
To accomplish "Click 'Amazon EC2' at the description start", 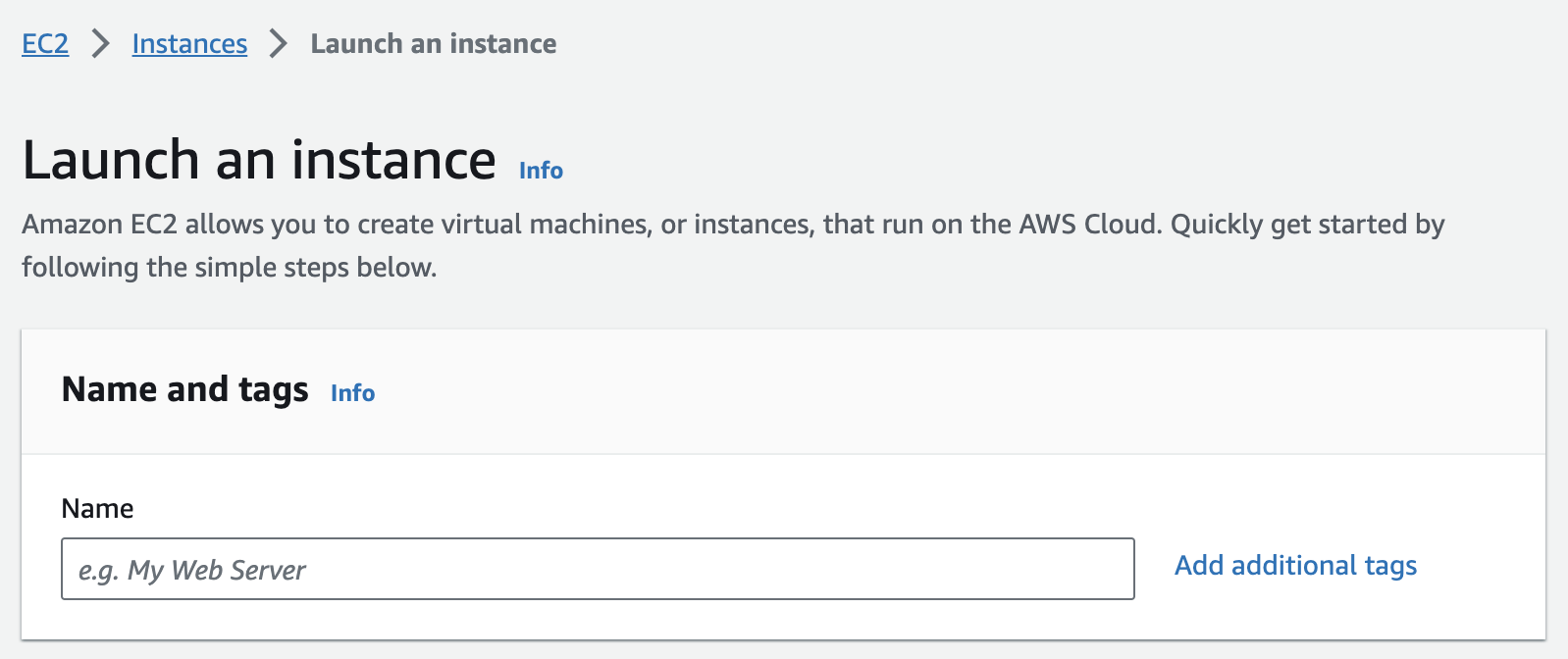I will coord(99,225).
